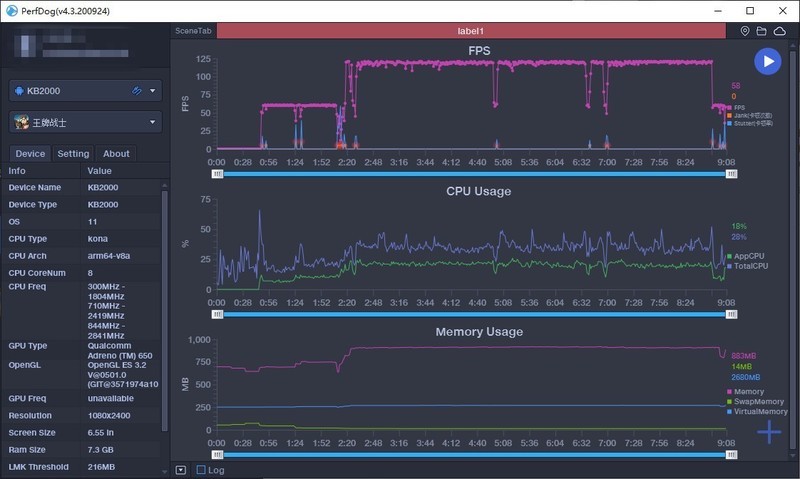This screenshot has height=479, width=800.
Task: Switch to the Setting tab
Action: click(x=73, y=154)
